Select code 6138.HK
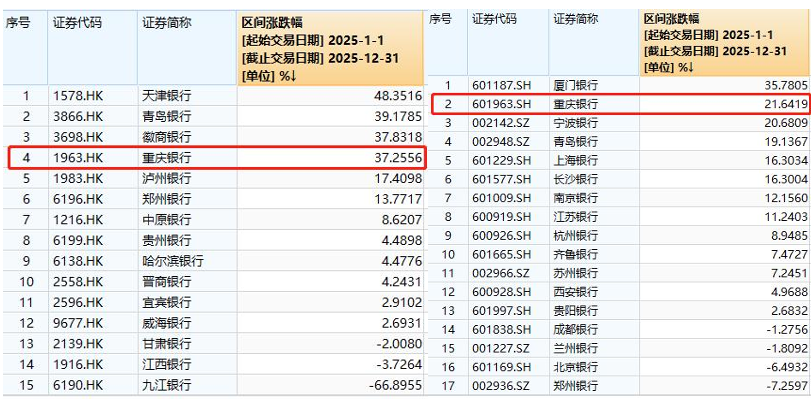 [x=78, y=261]
